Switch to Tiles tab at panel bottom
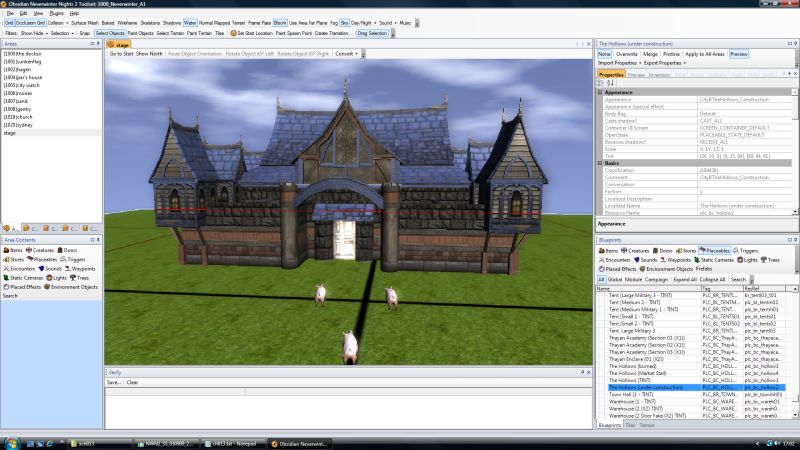This screenshot has height=450, width=800. click(630, 425)
